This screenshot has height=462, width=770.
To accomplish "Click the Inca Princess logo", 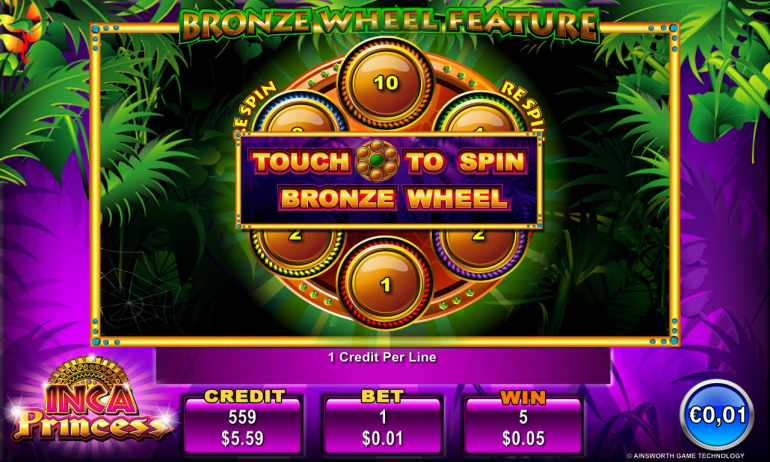I will pyautogui.click(x=92, y=400).
